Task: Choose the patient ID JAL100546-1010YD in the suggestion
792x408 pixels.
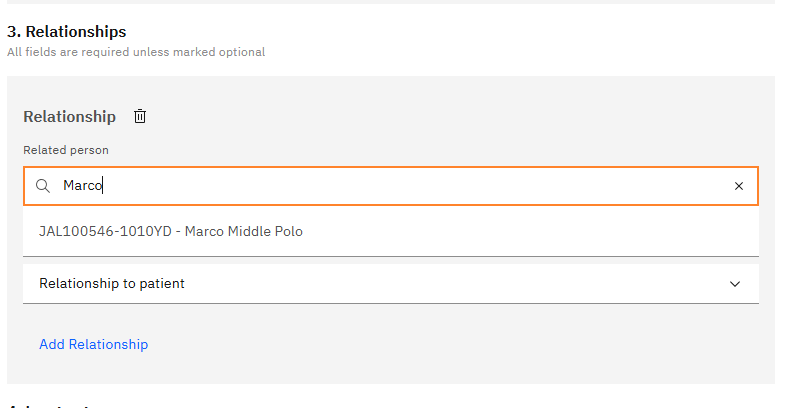Action: (105, 231)
